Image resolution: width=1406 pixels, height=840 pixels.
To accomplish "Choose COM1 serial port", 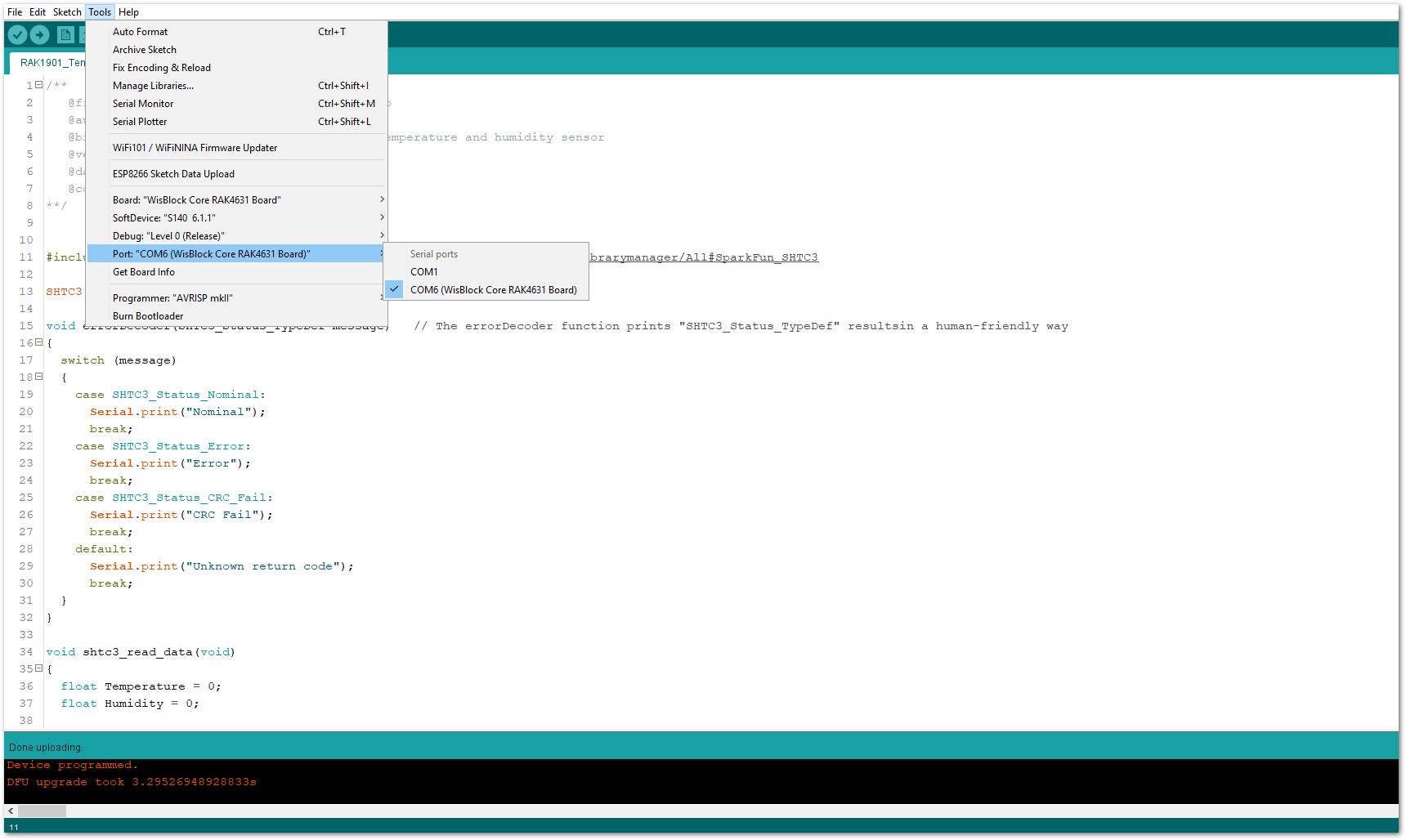I will [486, 272].
